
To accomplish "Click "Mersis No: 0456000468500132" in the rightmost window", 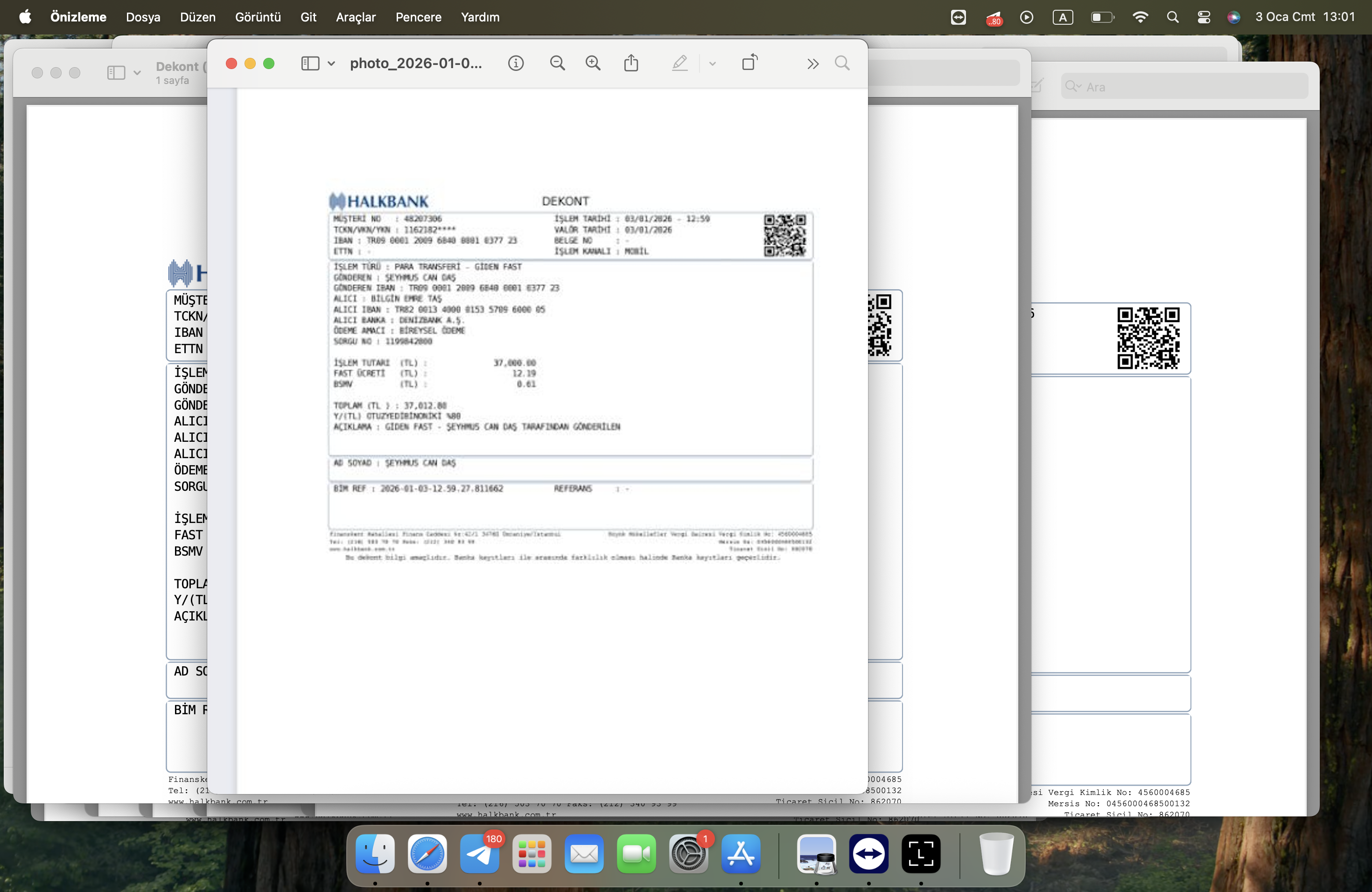I will [x=1119, y=803].
